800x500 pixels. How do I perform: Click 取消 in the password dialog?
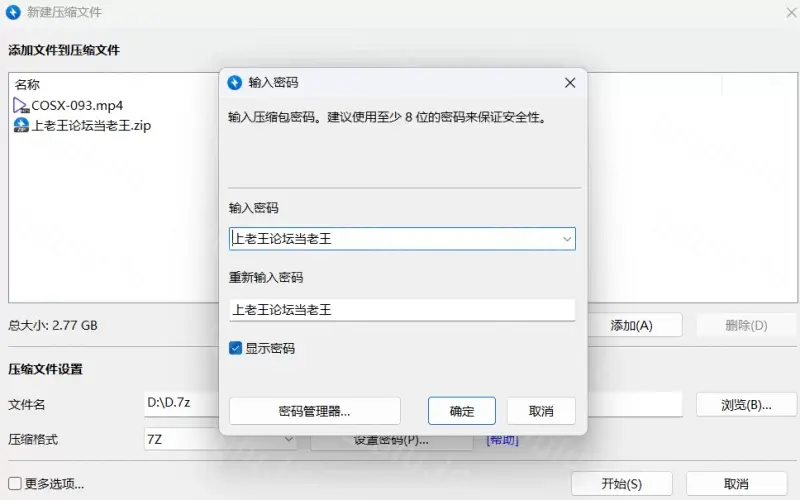[541, 411]
